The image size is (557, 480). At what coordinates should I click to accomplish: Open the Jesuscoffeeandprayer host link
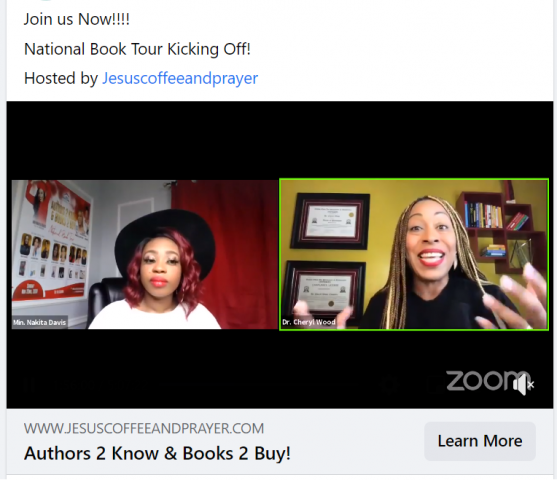(x=180, y=78)
